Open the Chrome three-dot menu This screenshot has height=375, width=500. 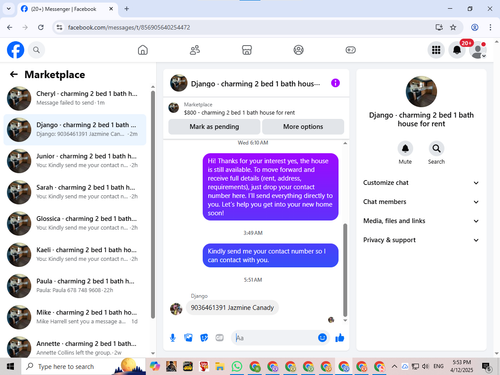click(x=490, y=27)
